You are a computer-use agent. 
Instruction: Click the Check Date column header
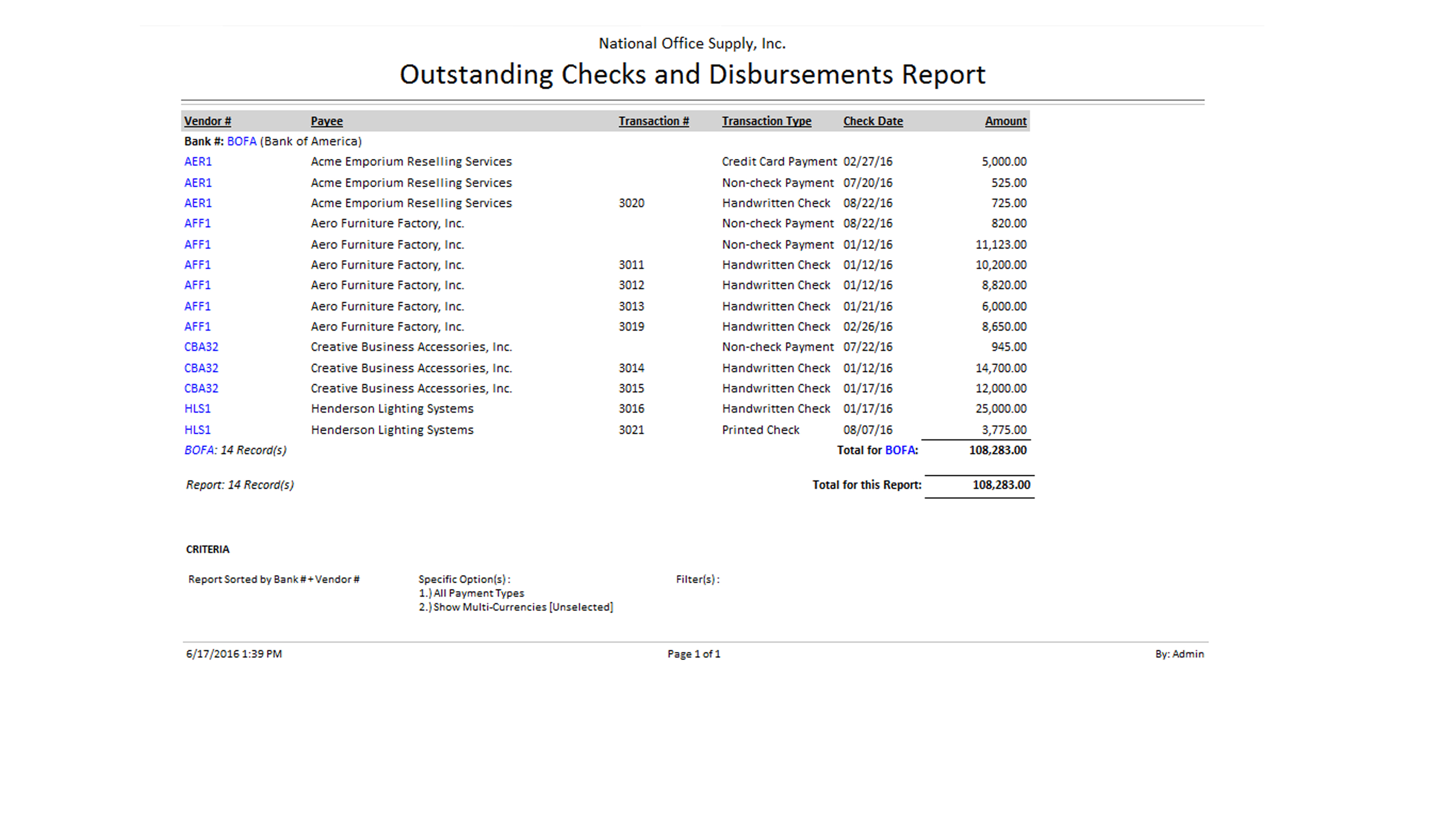click(x=872, y=121)
